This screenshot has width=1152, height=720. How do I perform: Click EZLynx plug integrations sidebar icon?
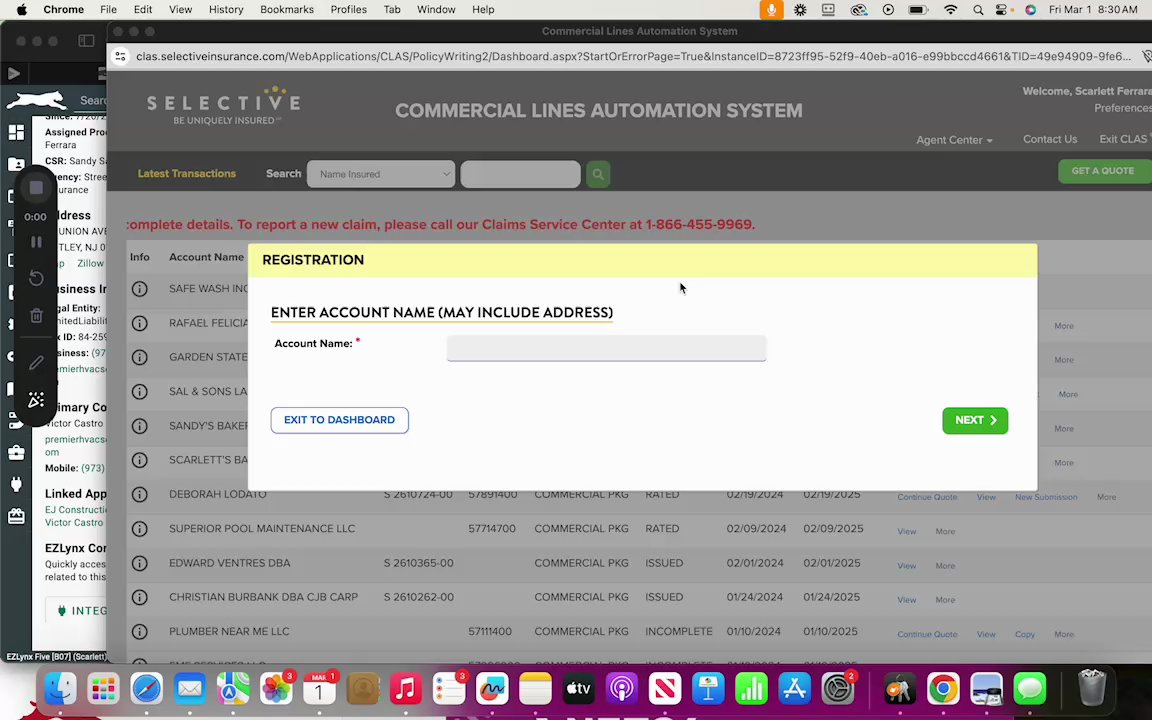tap(16, 484)
